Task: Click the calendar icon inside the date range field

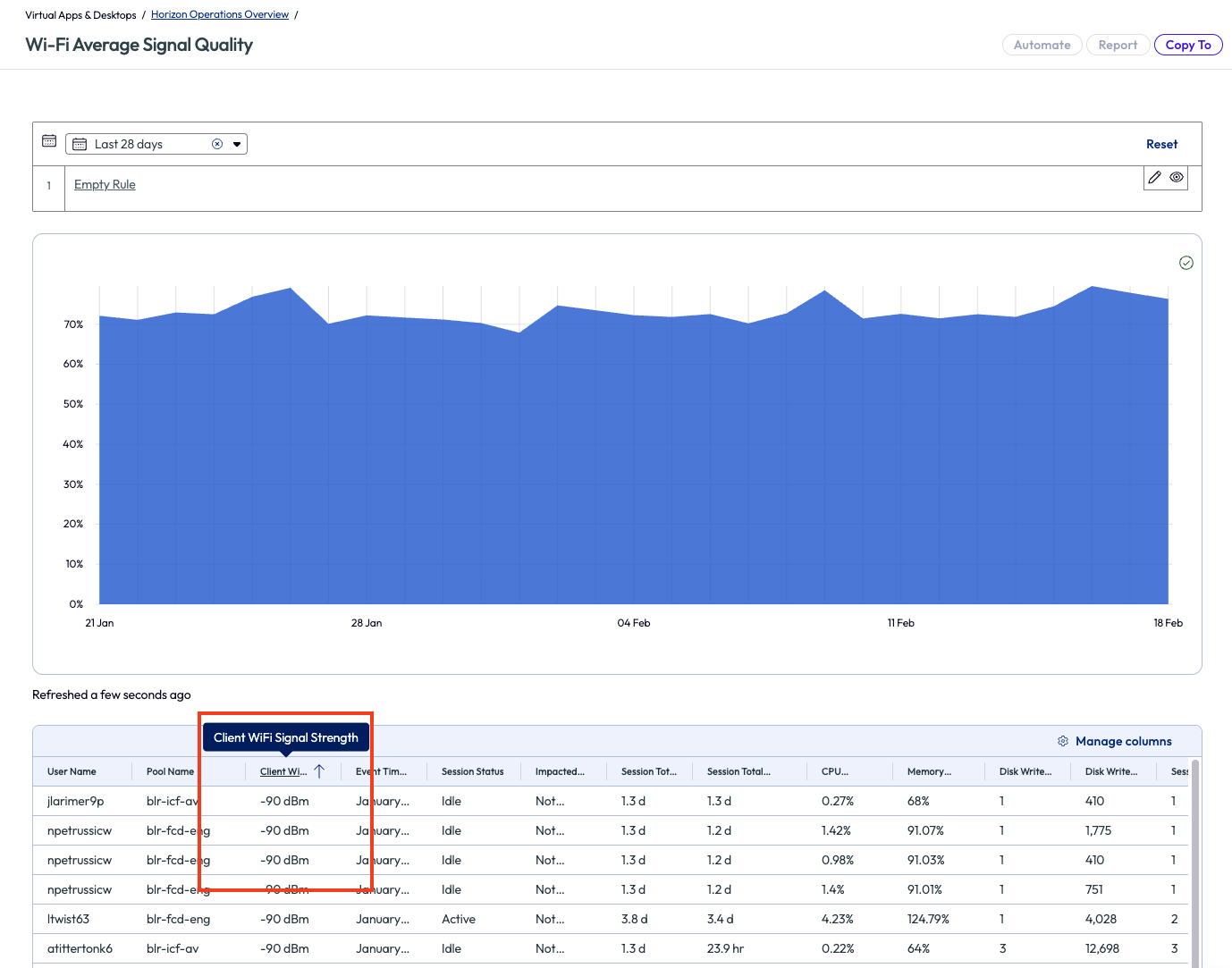Action: coord(80,143)
